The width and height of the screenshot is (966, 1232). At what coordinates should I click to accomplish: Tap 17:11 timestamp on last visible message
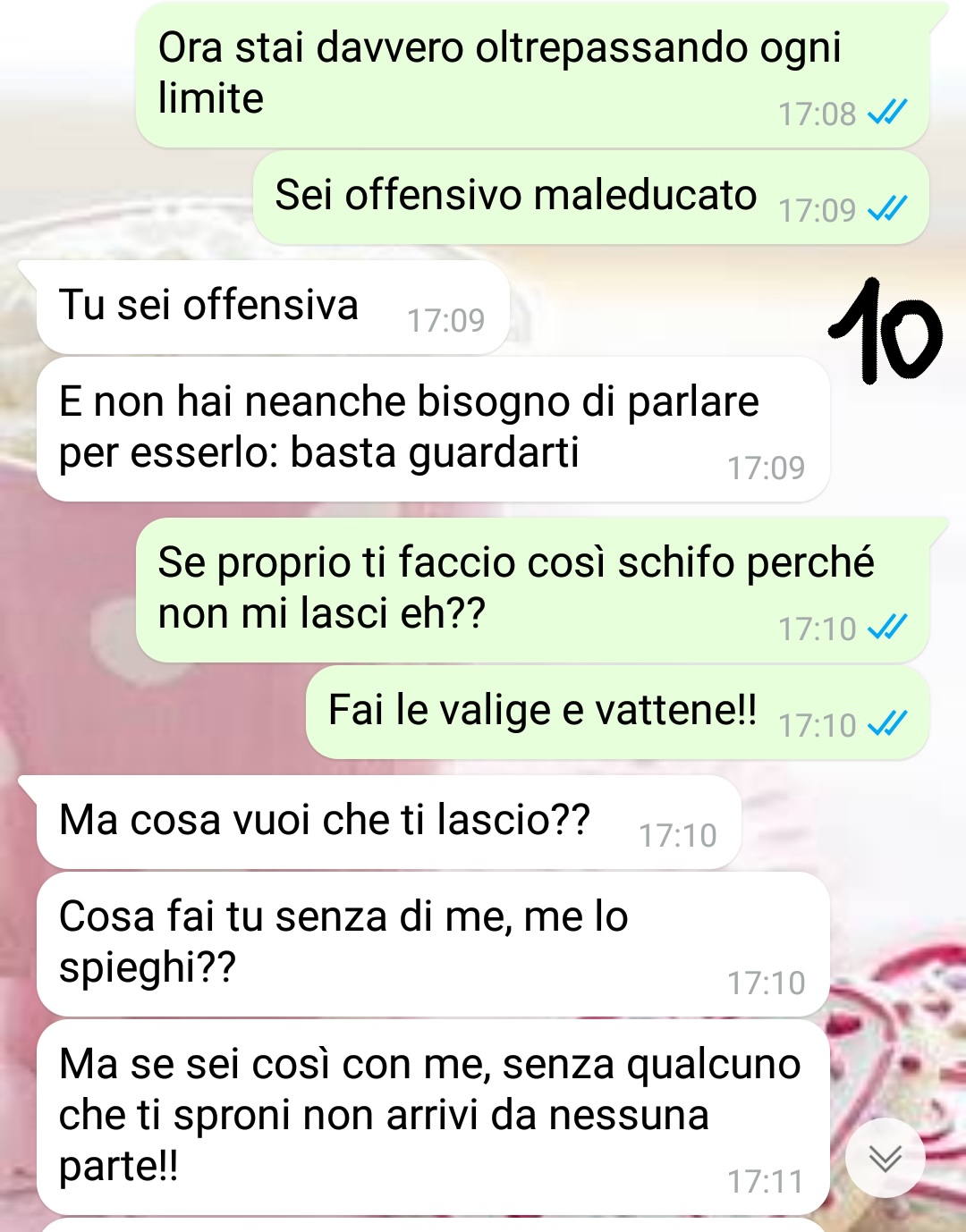[766, 1181]
